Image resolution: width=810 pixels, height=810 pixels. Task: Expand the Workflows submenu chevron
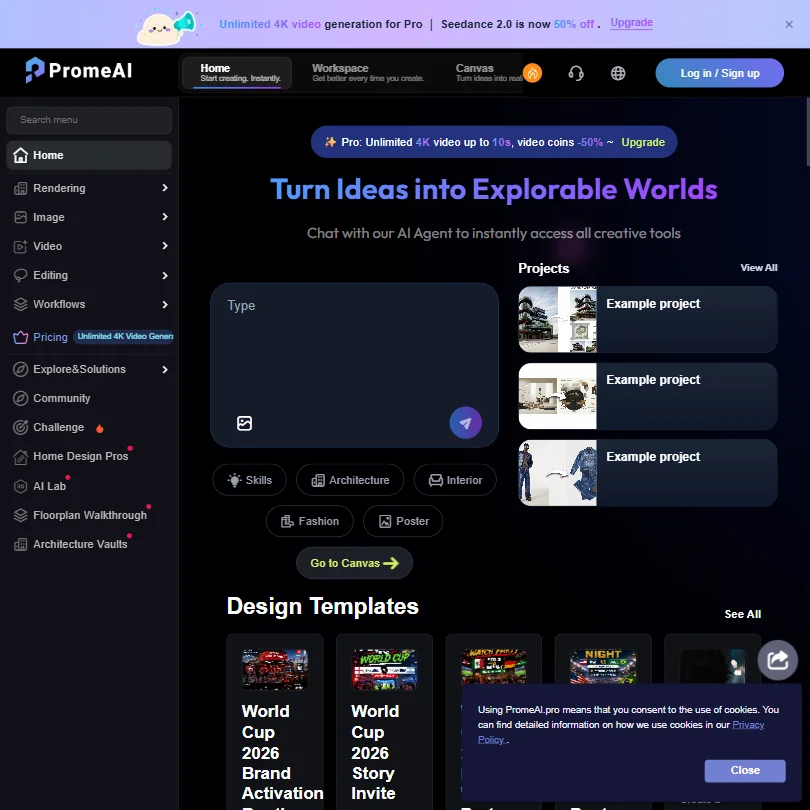pos(165,304)
